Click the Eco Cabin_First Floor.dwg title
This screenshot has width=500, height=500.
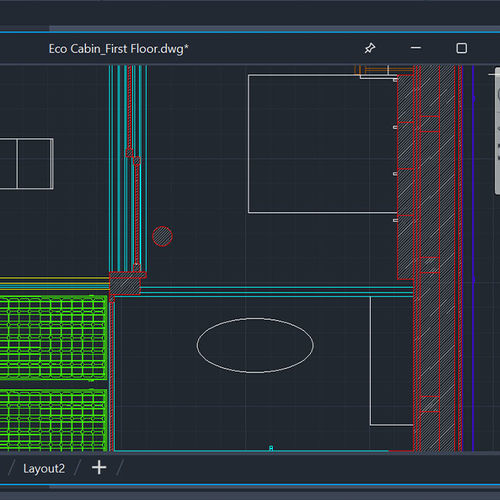point(118,49)
